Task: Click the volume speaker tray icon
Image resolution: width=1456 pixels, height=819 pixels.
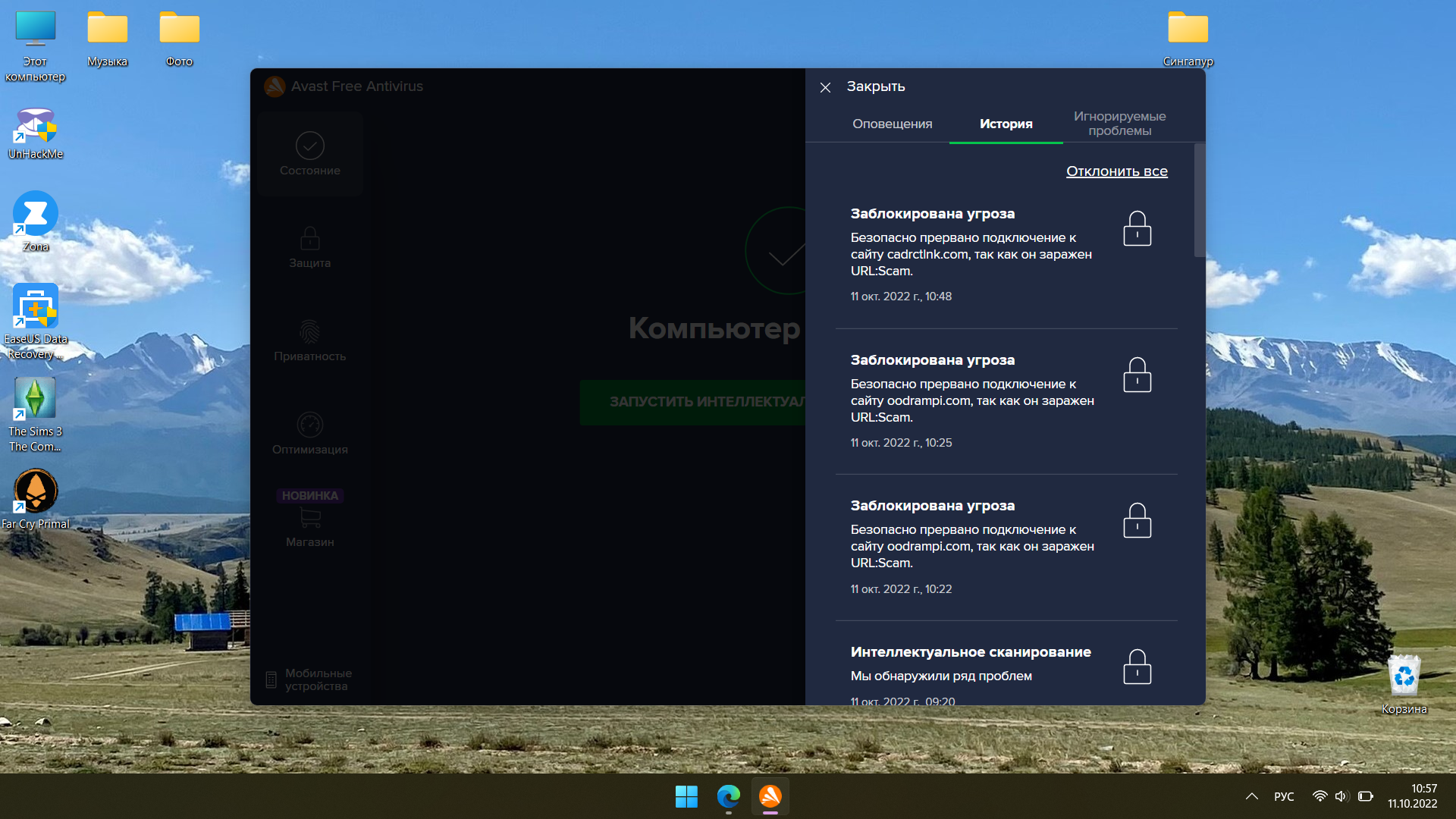Action: point(1341,796)
